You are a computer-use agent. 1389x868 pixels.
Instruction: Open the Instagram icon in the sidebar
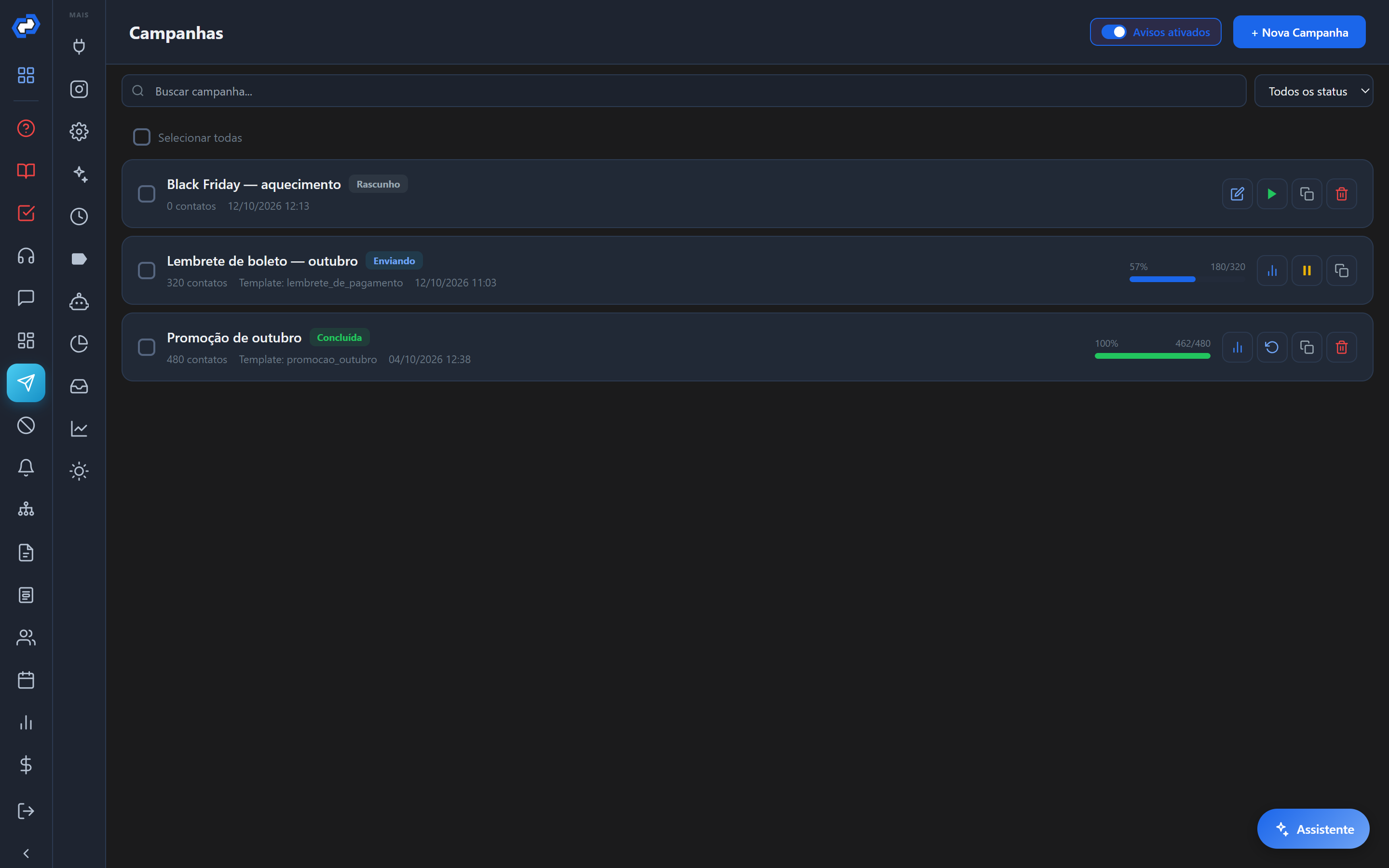pyautogui.click(x=79, y=89)
